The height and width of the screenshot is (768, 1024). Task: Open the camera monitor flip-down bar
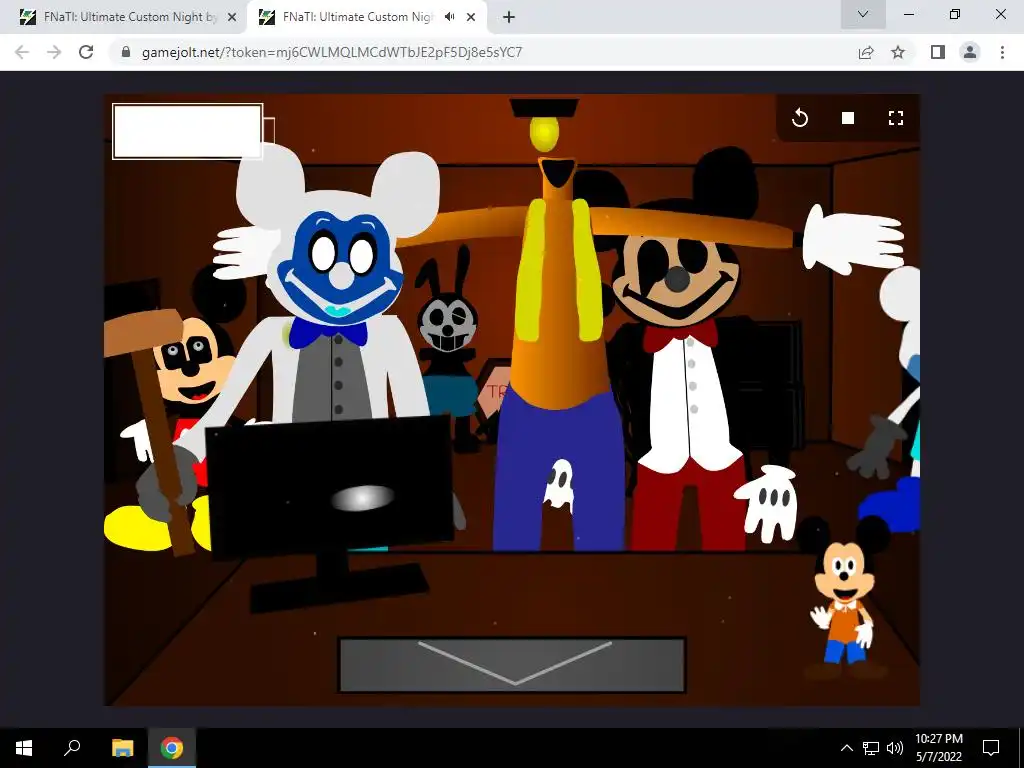pyautogui.click(x=512, y=665)
